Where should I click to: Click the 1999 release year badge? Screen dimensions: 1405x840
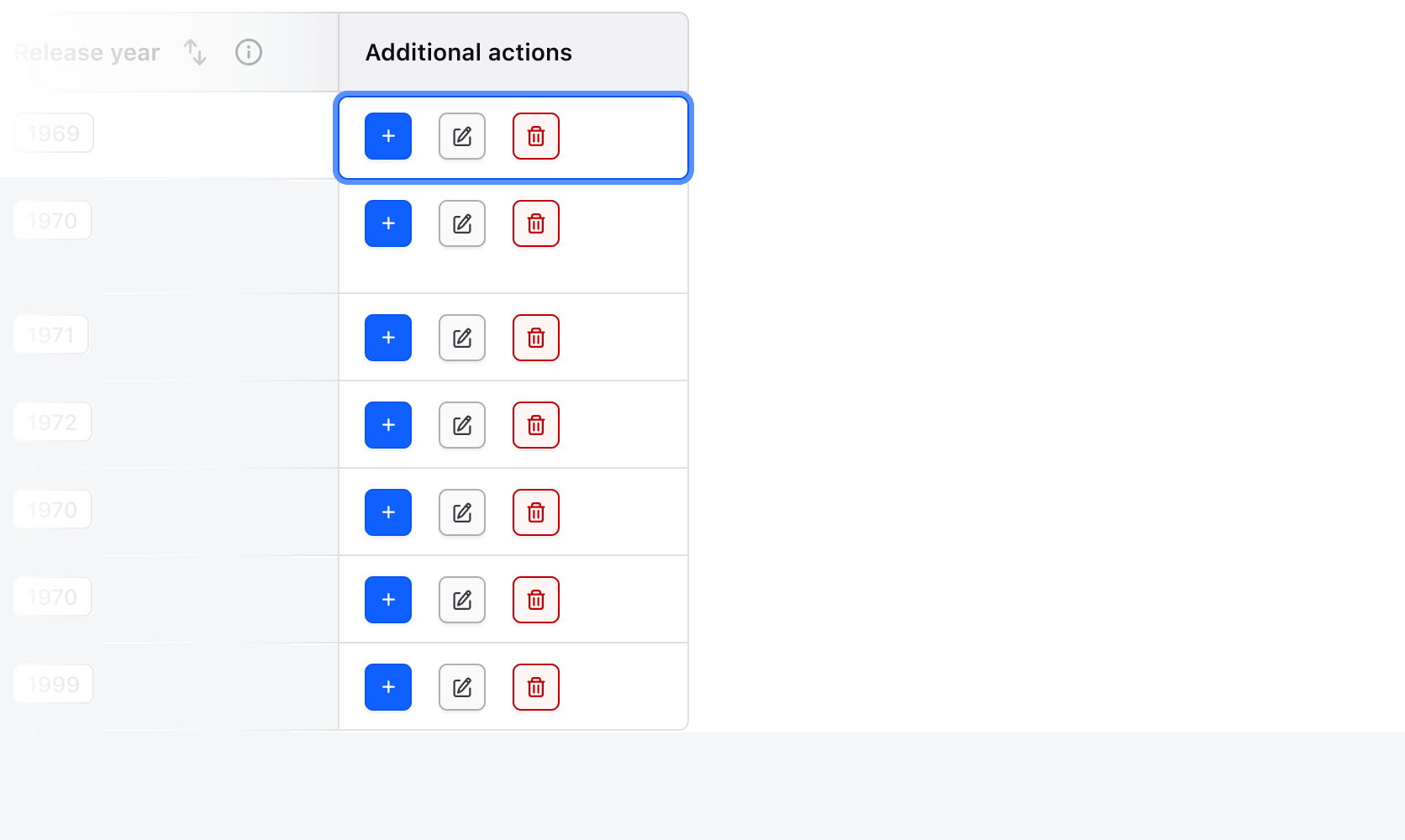pyautogui.click(x=54, y=685)
